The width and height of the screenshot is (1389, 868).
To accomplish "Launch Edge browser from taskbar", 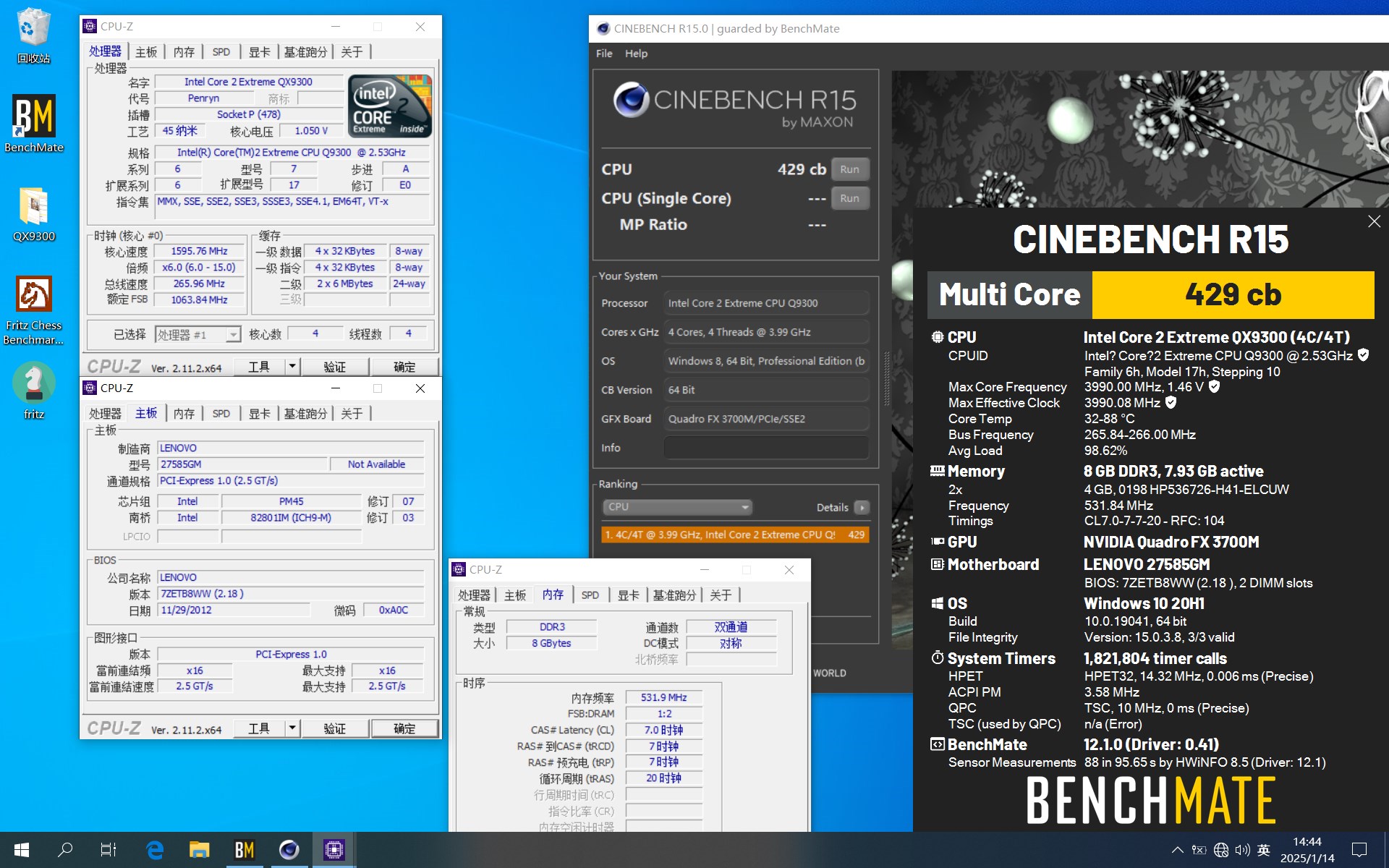I will (x=154, y=850).
